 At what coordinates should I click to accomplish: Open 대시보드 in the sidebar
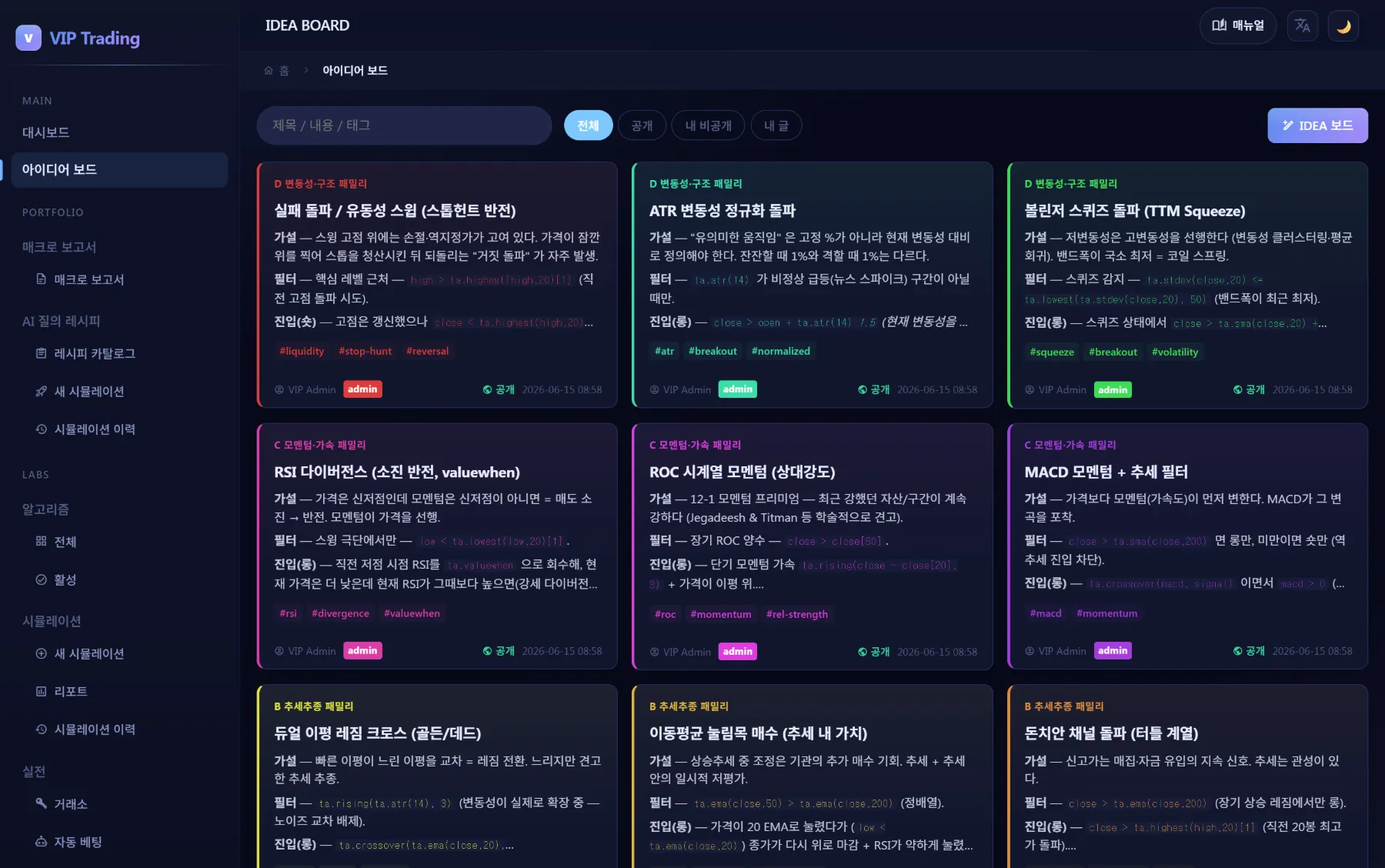[x=119, y=132]
